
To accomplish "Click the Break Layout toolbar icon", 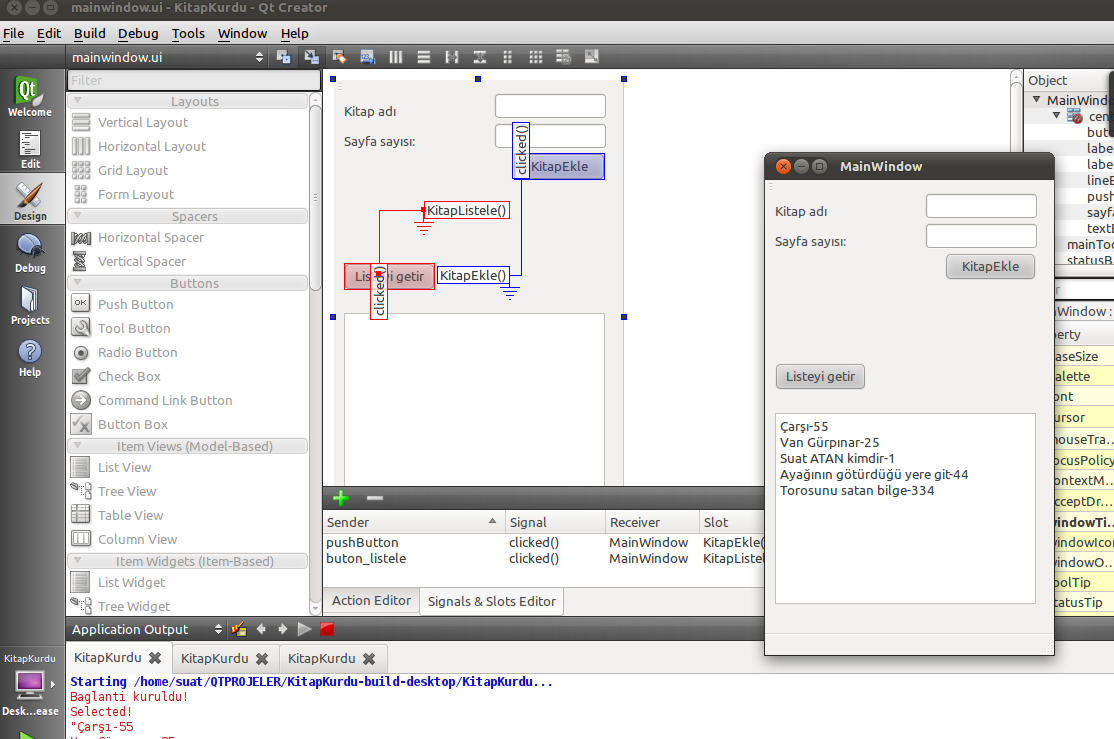I will point(563,57).
